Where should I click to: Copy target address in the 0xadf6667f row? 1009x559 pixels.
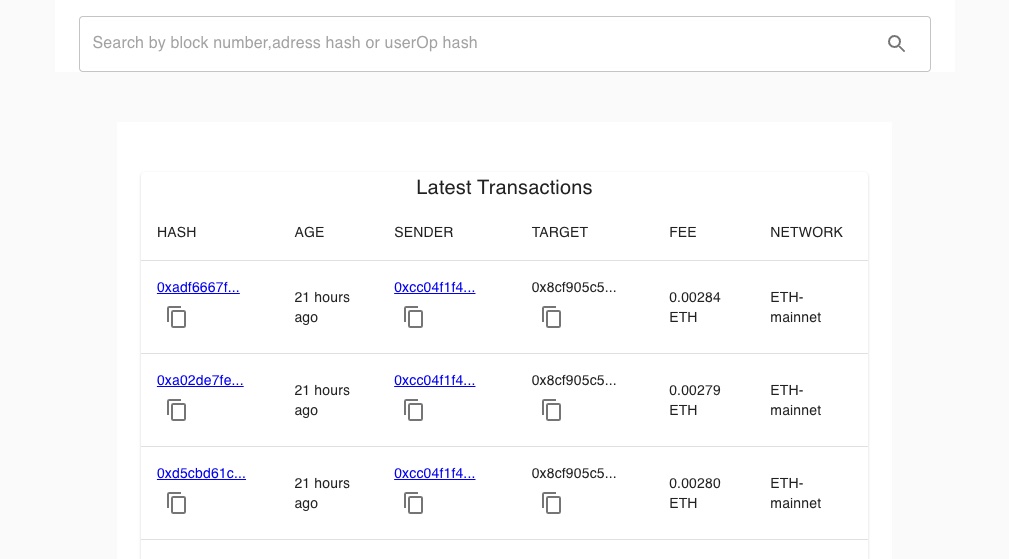(552, 318)
